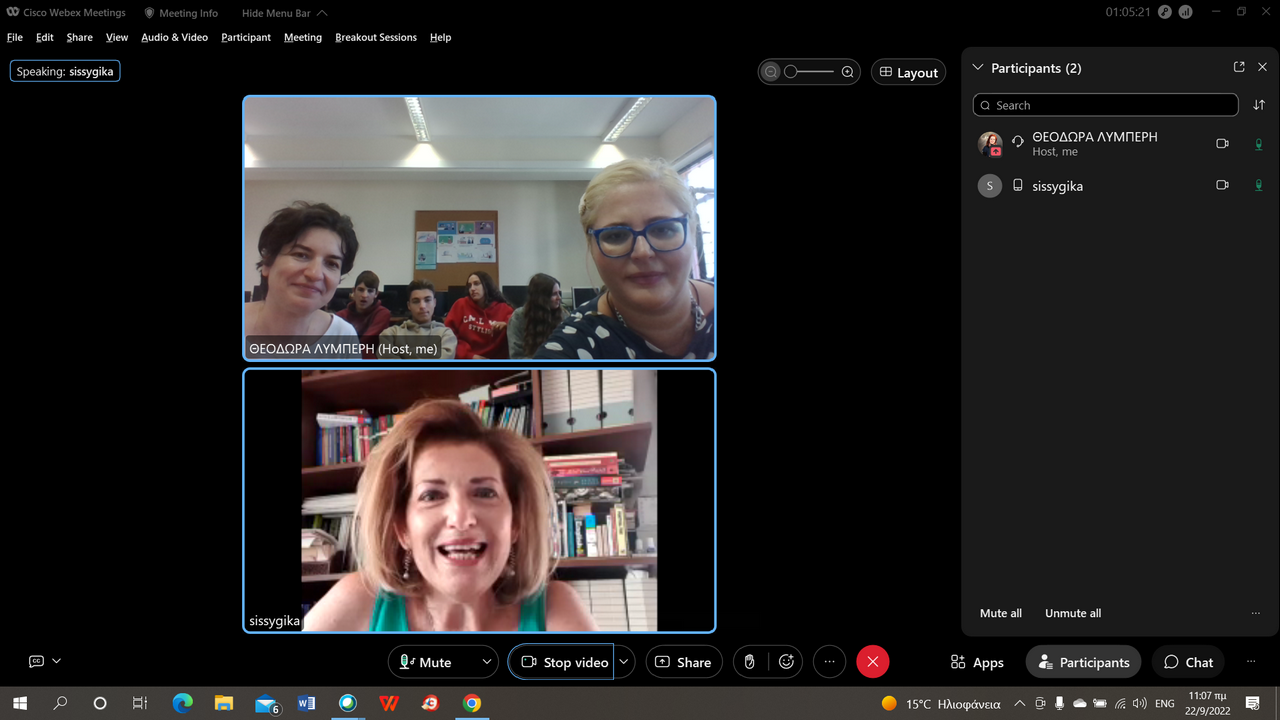
Task: Open the Audio & Video menu
Action: click(174, 37)
